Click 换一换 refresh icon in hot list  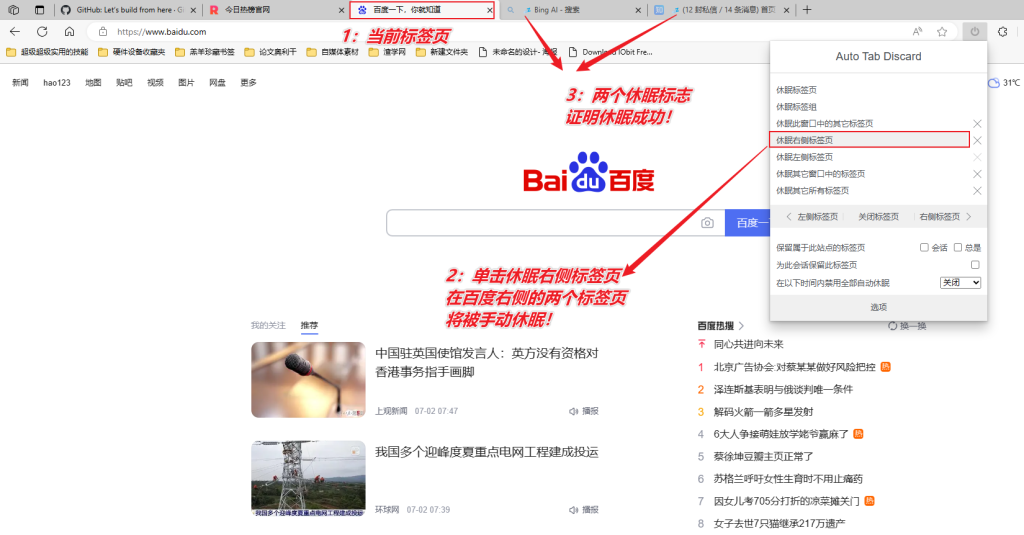pyautogui.click(x=892, y=326)
